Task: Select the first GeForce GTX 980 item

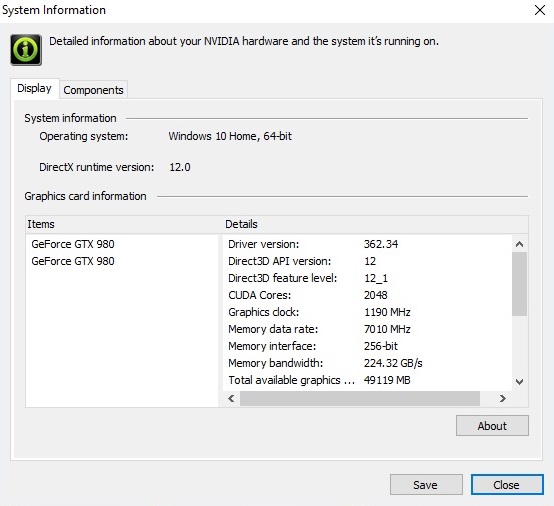Action: [73, 244]
